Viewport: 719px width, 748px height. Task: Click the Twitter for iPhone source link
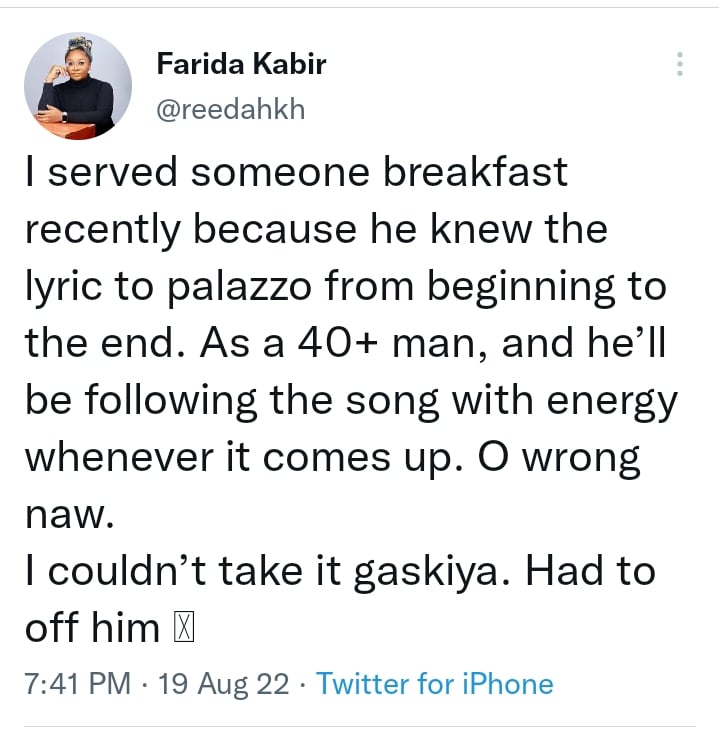434,684
